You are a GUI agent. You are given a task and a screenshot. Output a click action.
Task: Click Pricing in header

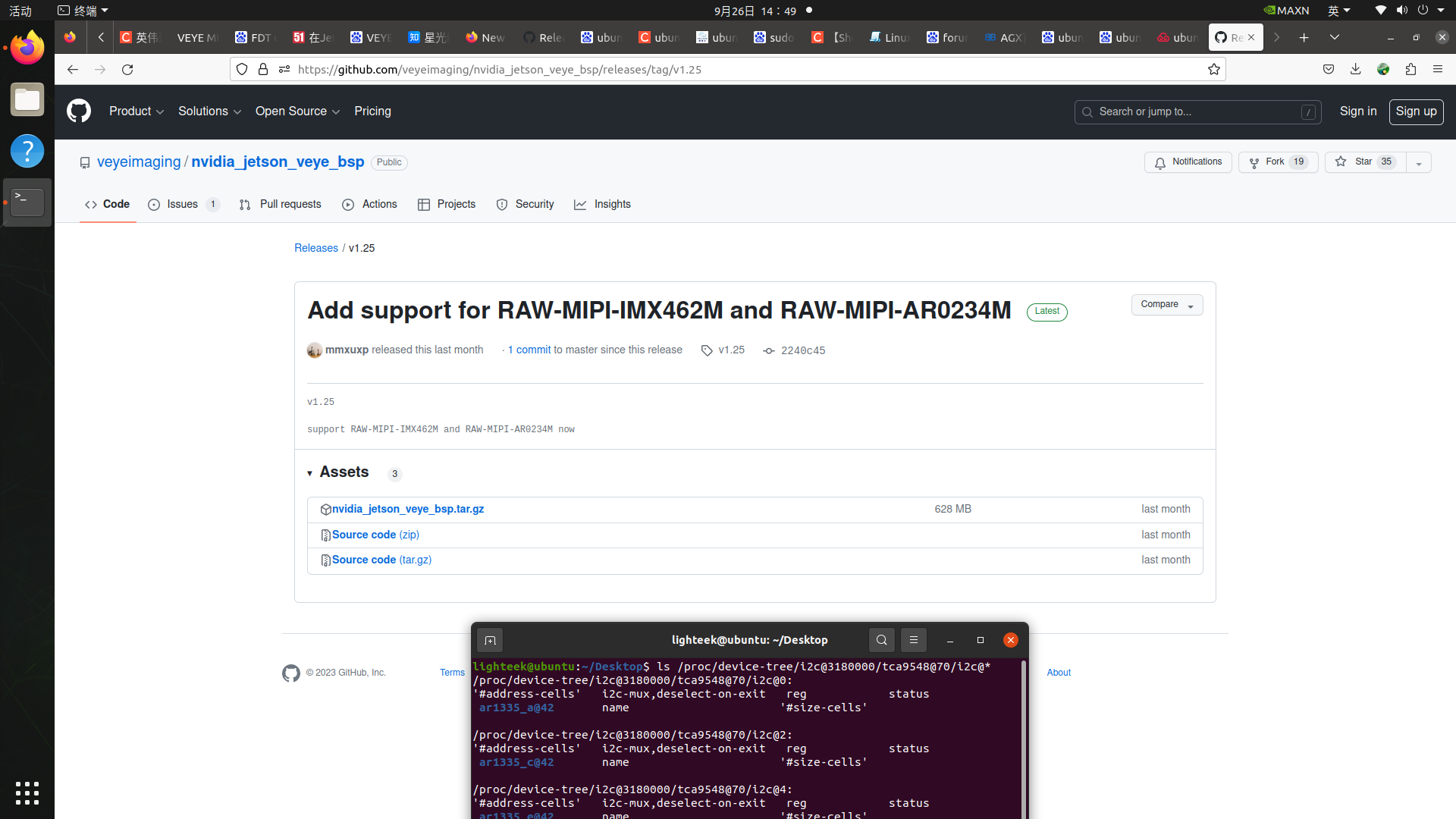pyautogui.click(x=372, y=111)
